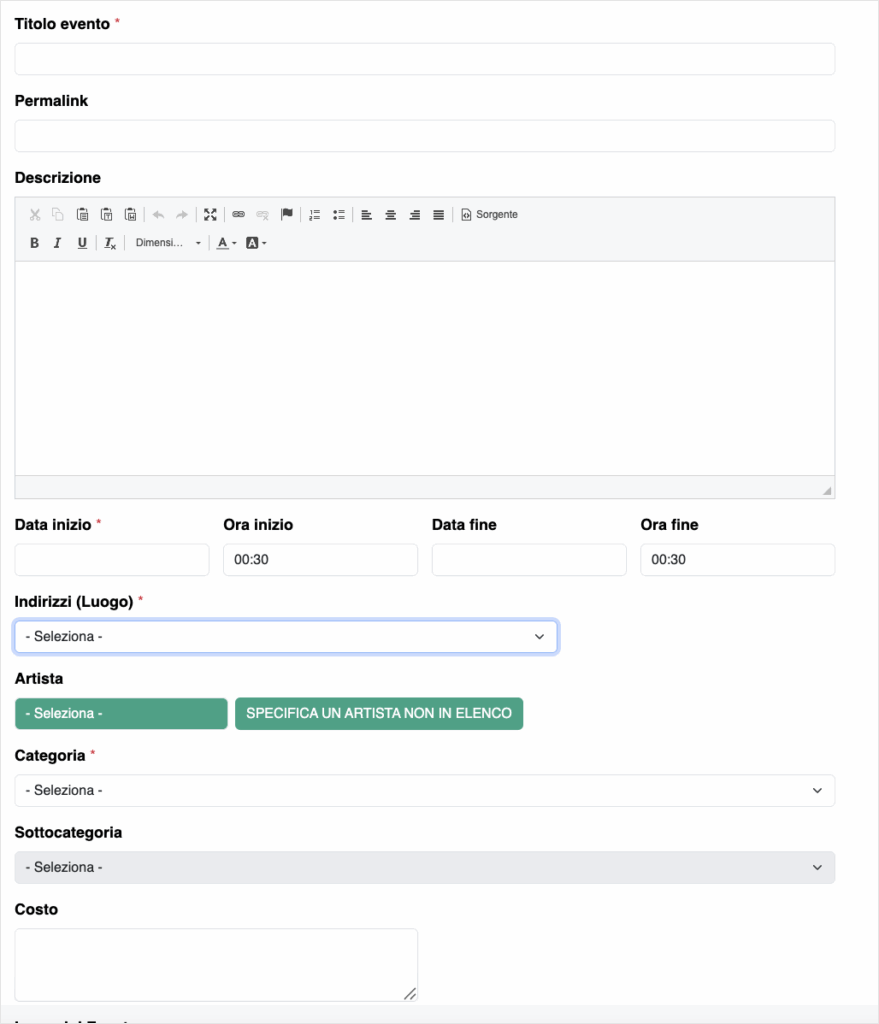The height and width of the screenshot is (1024, 879).
Task: Open the Dimensione font size dropdown
Action: coord(168,243)
